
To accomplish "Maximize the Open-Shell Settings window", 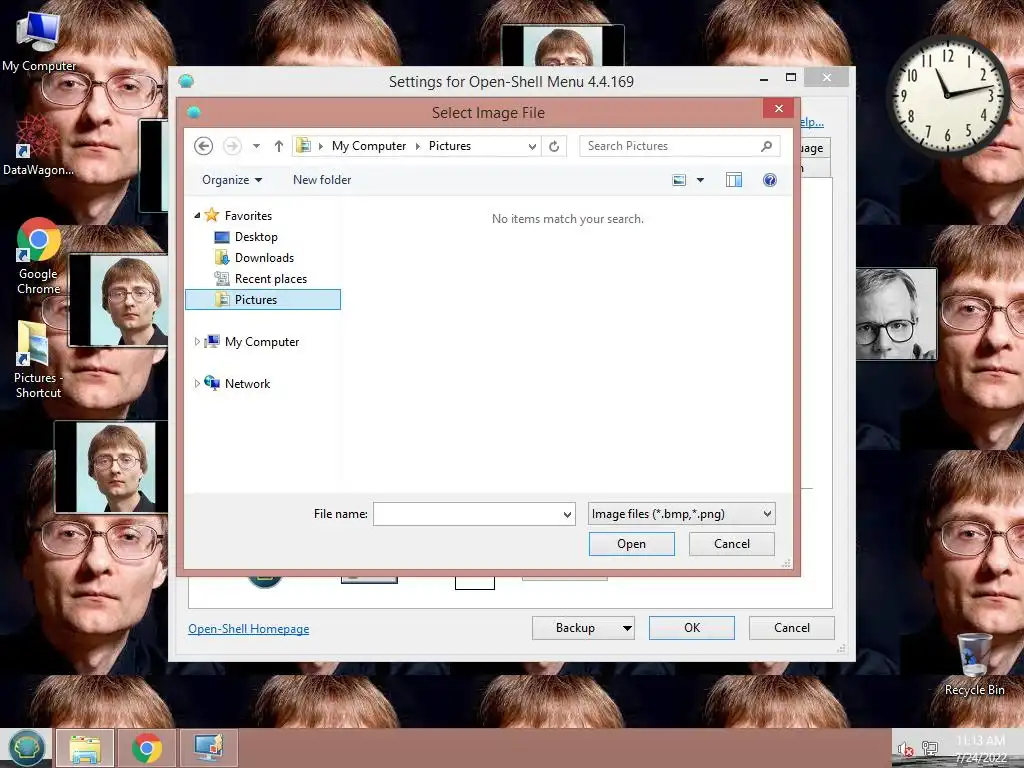I will point(791,78).
